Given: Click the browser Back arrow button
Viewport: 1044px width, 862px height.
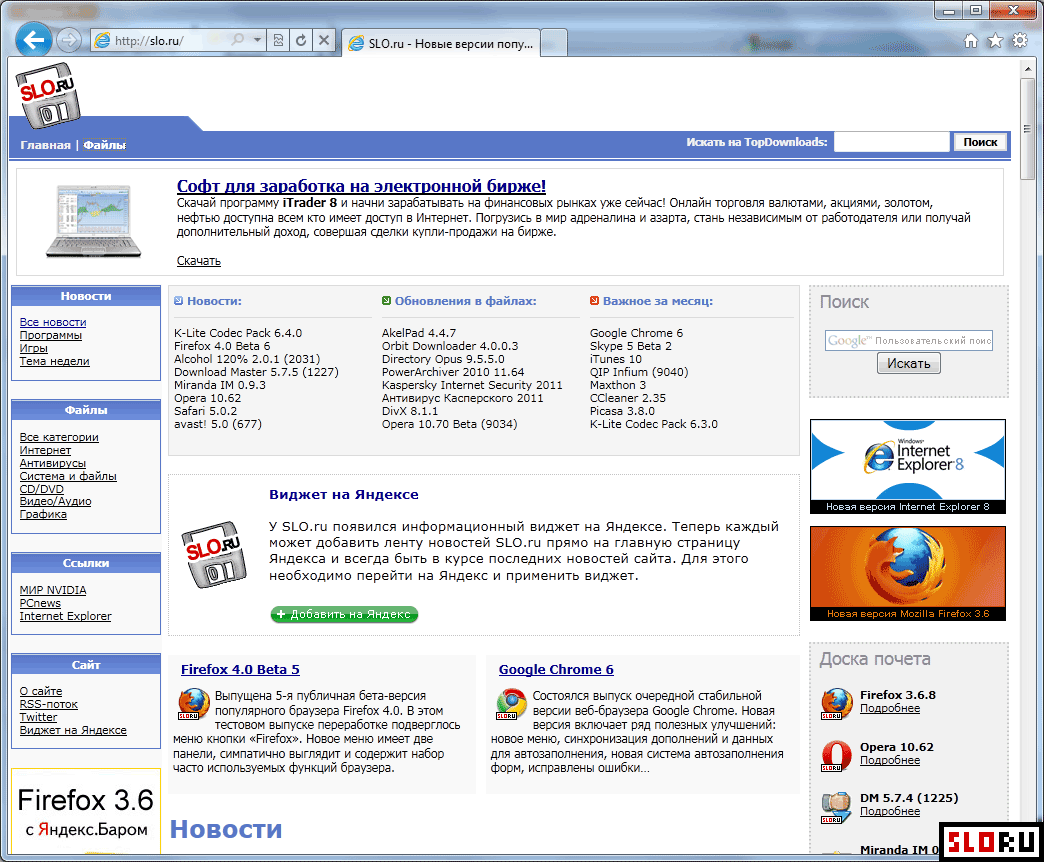Looking at the screenshot, I should pyautogui.click(x=34, y=40).
